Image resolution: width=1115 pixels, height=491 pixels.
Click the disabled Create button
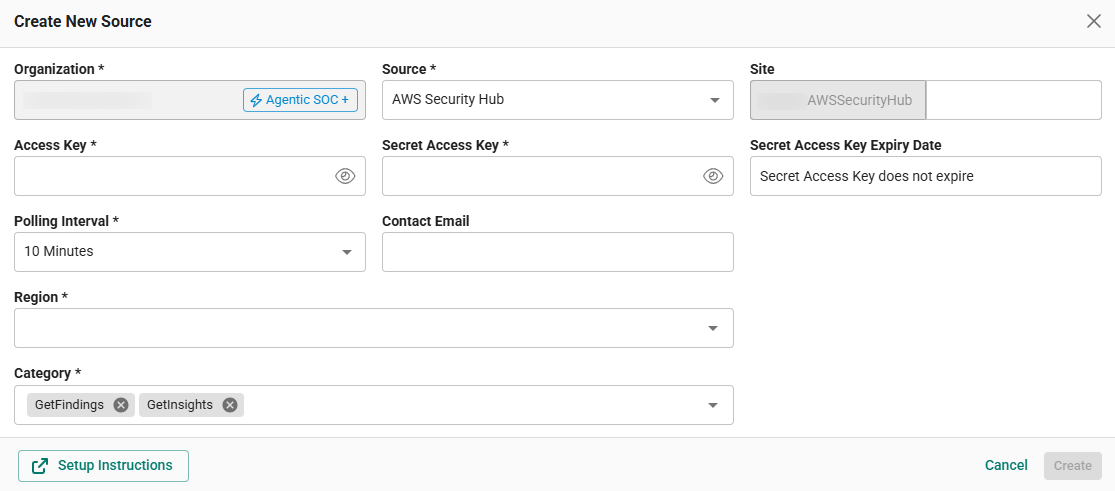pos(1073,466)
